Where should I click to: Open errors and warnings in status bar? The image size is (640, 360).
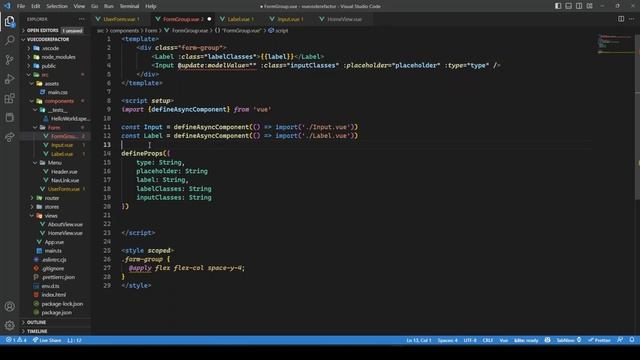(x=16, y=340)
